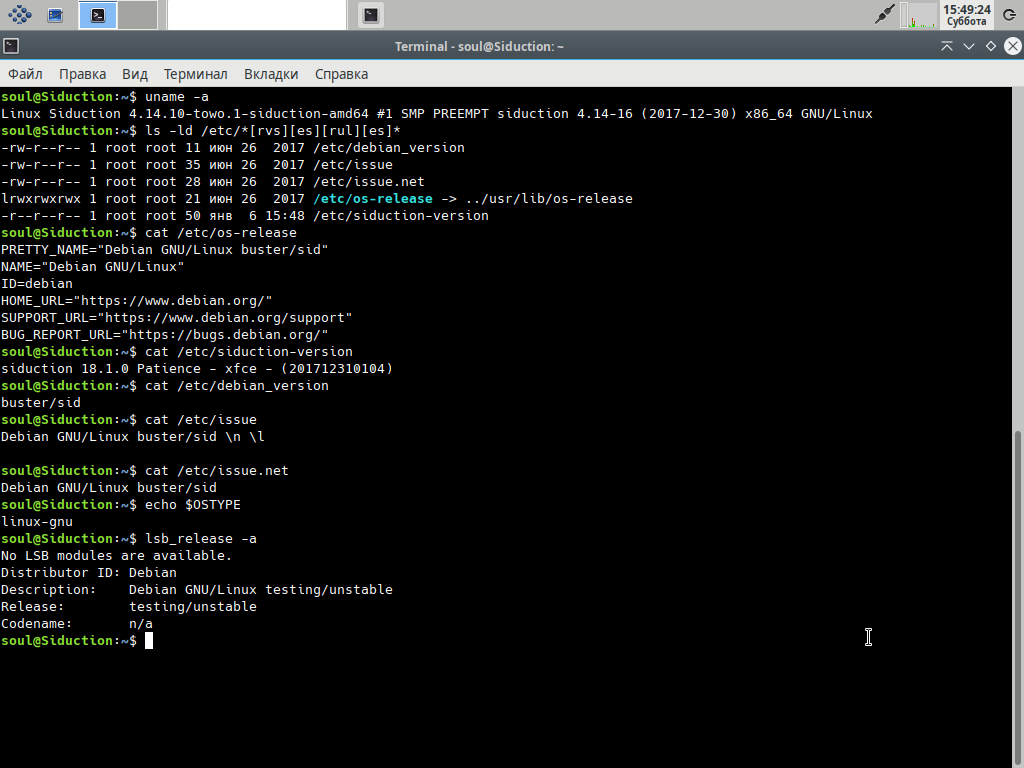Close the Terminal window
1024x768 pixels.
click(1013, 46)
